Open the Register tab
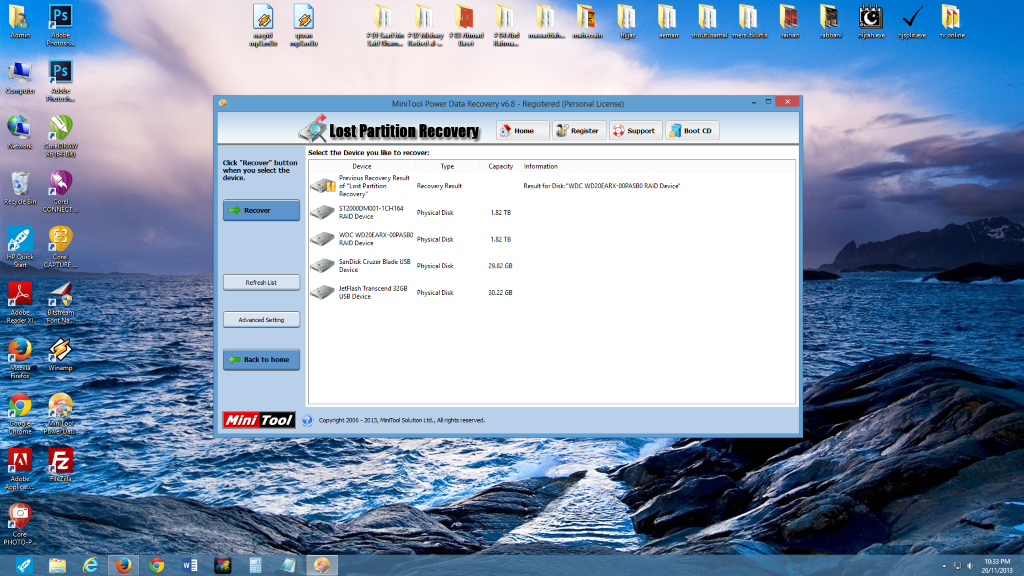1024x576 pixels. click(x=579, y=131)
